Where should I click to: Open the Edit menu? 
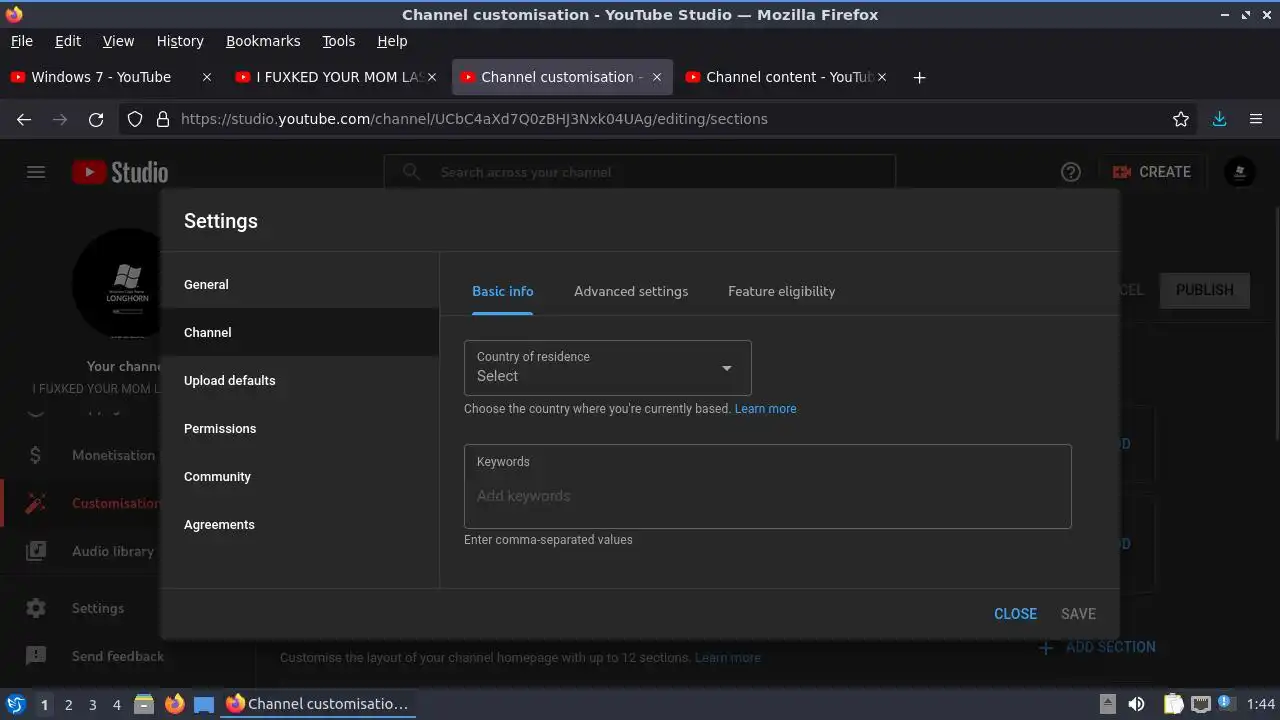pos(68,41)
